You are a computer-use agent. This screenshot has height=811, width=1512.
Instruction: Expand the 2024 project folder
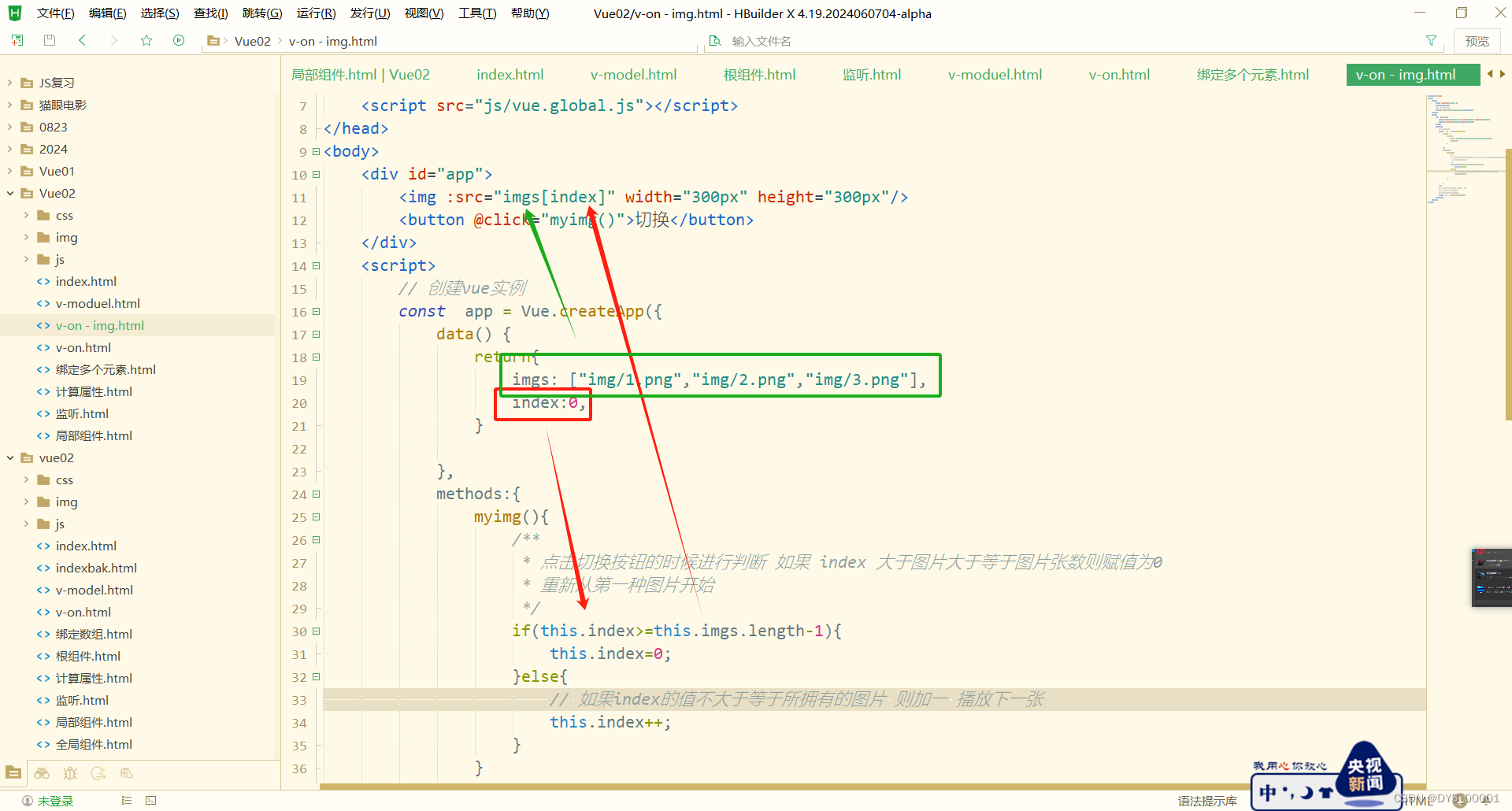point(10,149)
